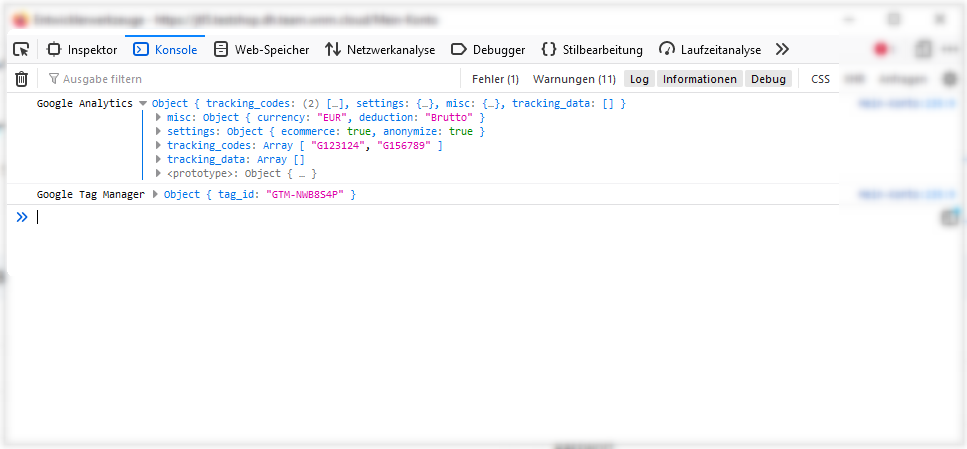967x449 pixels.
Task: Open the Stilbearbeitung tab
Action: [x=592, y=49]
